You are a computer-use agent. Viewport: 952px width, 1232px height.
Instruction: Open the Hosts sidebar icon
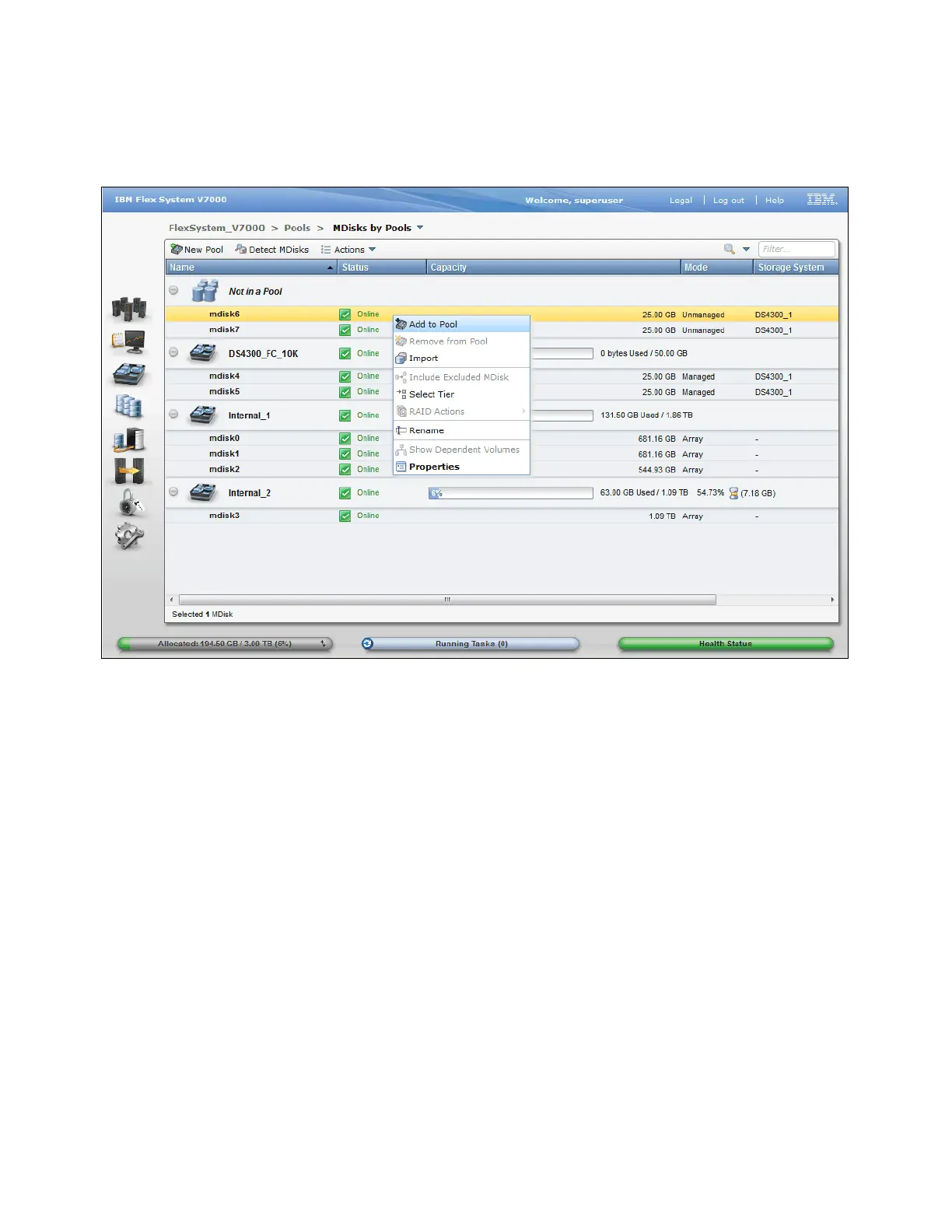[x=129, y=439]
